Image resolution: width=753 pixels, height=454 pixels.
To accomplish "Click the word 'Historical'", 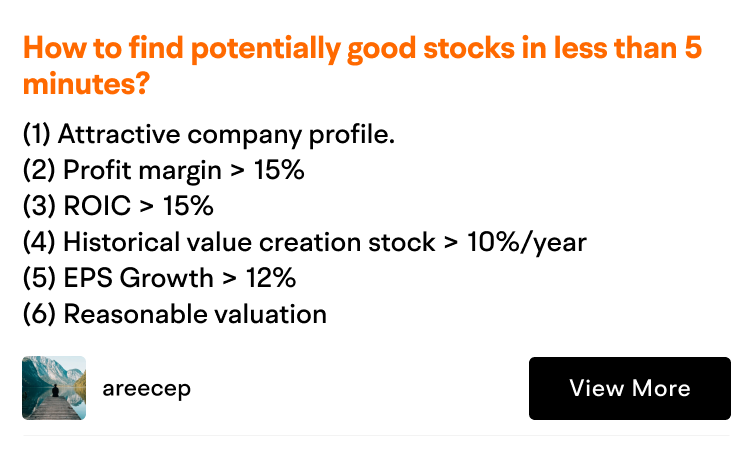I will 121,242.
